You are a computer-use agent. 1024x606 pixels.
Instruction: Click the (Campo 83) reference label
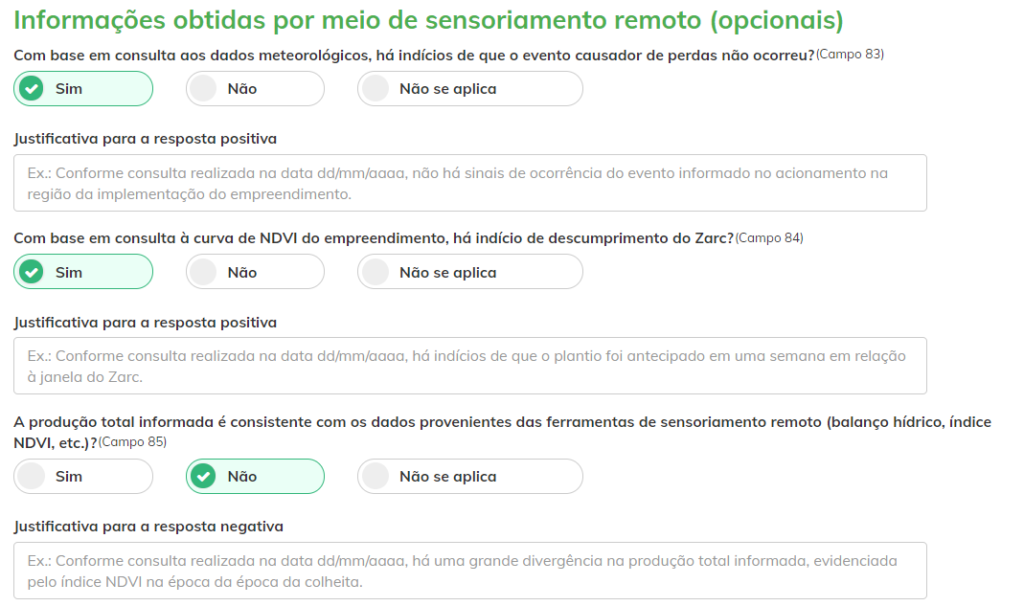(x=850, y=54)
